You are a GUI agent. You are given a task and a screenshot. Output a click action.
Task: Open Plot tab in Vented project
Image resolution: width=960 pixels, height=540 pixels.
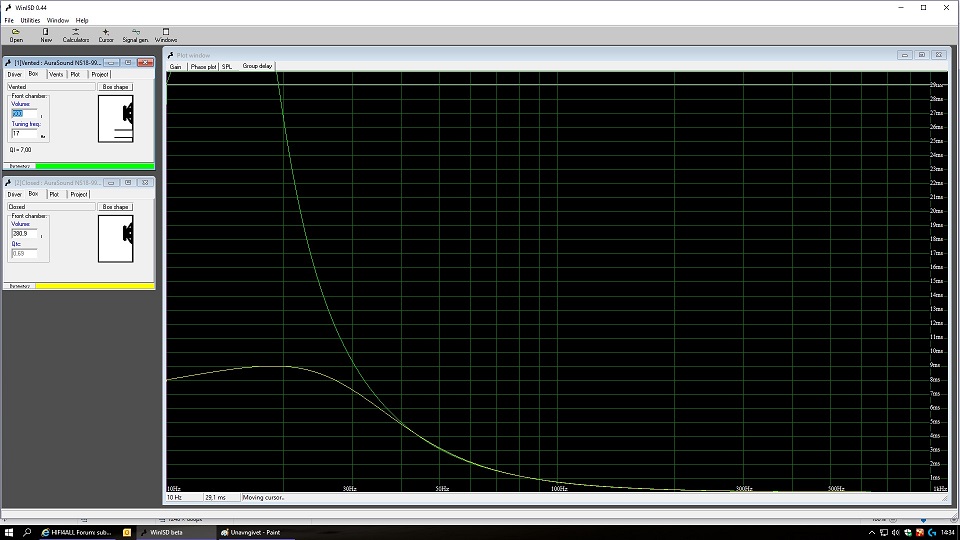(x=75, y=74)
